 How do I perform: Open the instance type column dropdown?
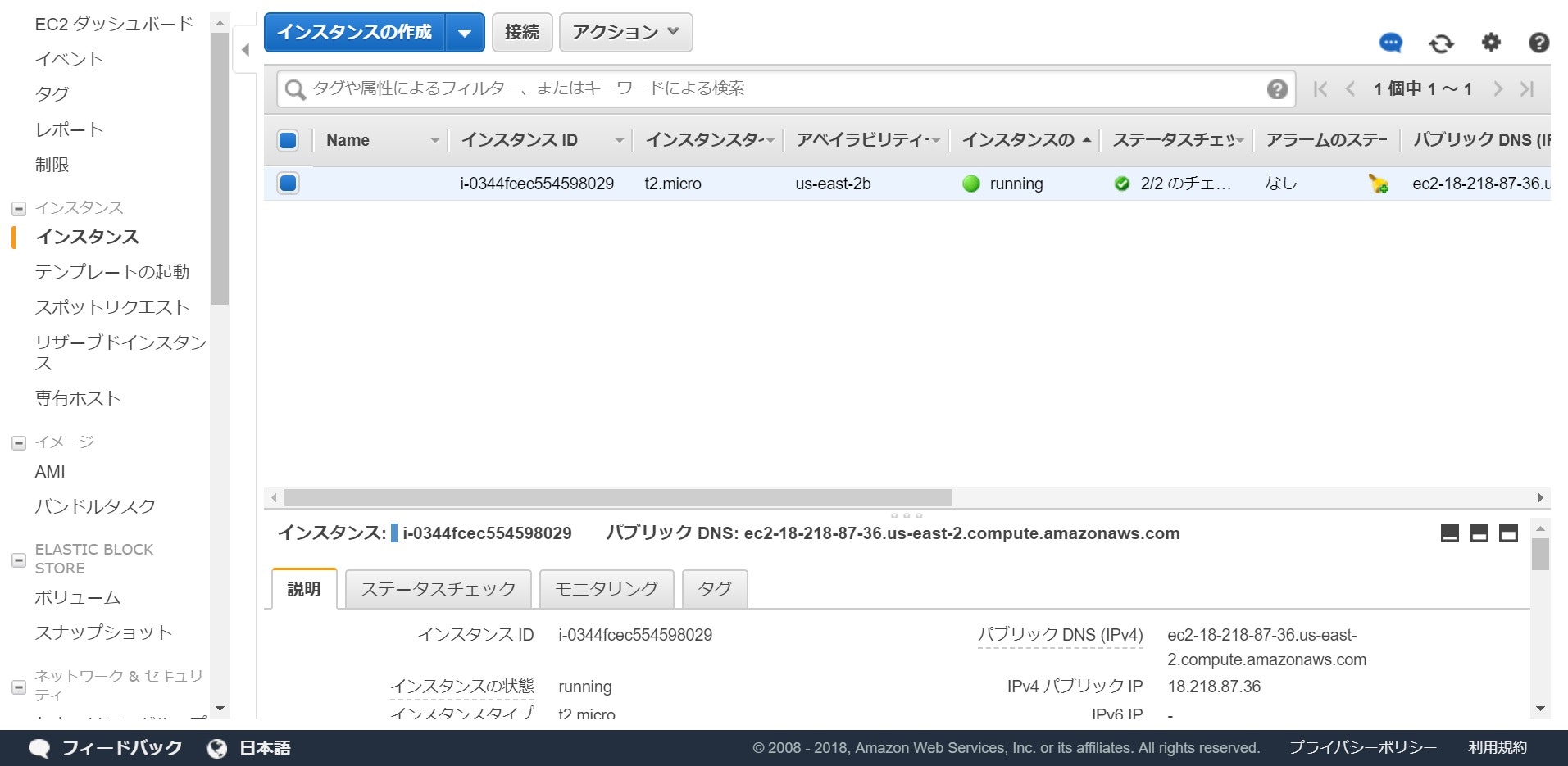click(x=770, y=141)
